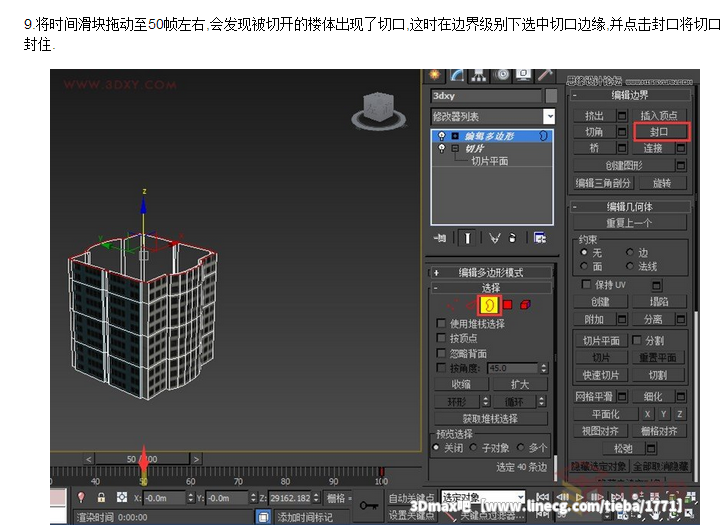Expand 编辑多边形 modifier sub-objects
Viewport: 722px width, 525px height.
(x=455, y=136)
